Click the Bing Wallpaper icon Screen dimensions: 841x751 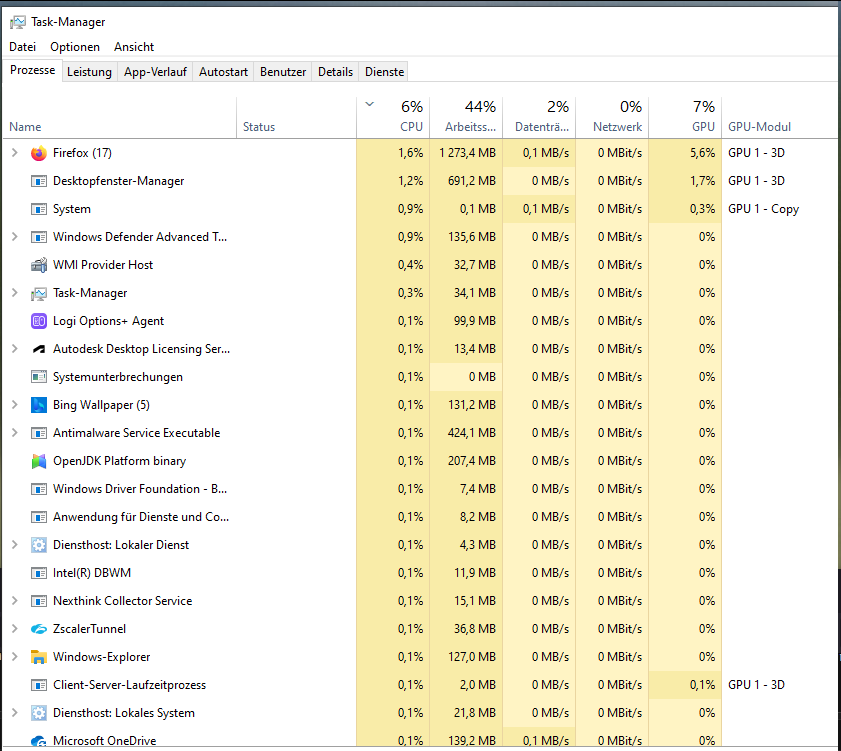point(39,405)
